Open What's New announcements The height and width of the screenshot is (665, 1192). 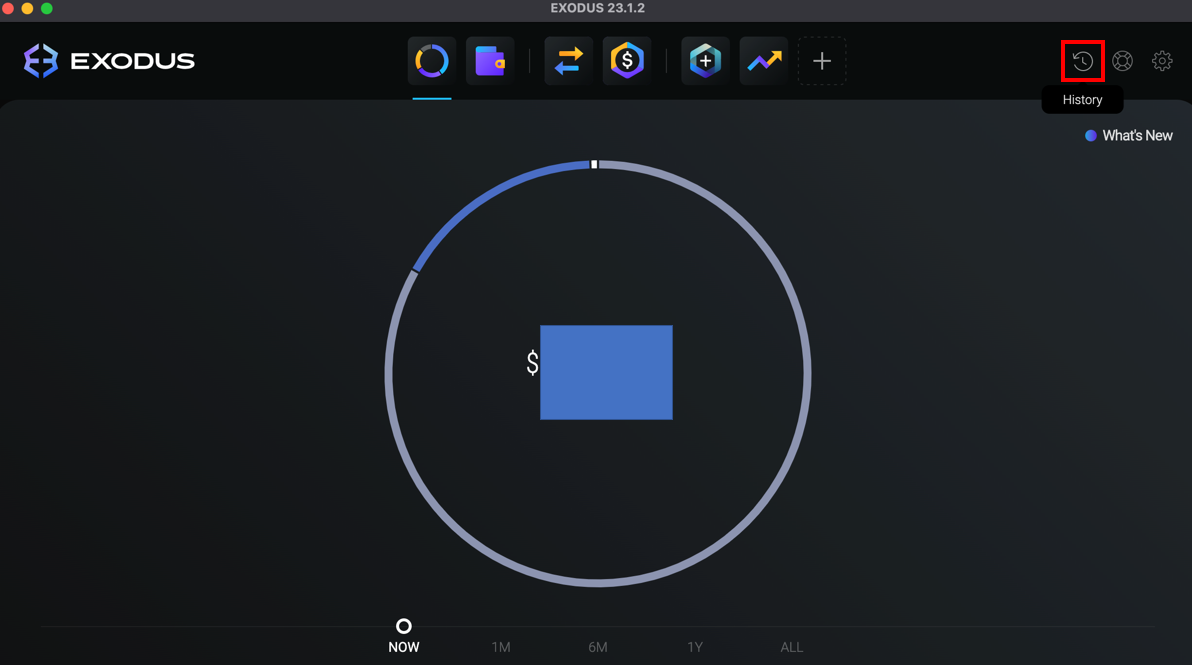click(x=1129, y=135)
